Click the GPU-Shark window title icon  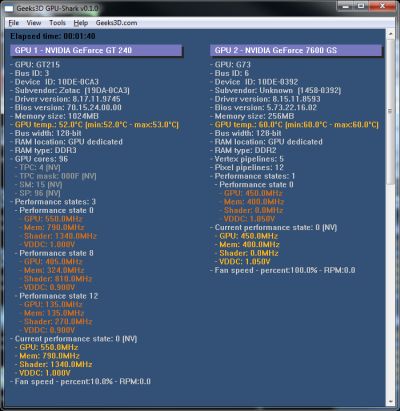[x=9, y=9]
